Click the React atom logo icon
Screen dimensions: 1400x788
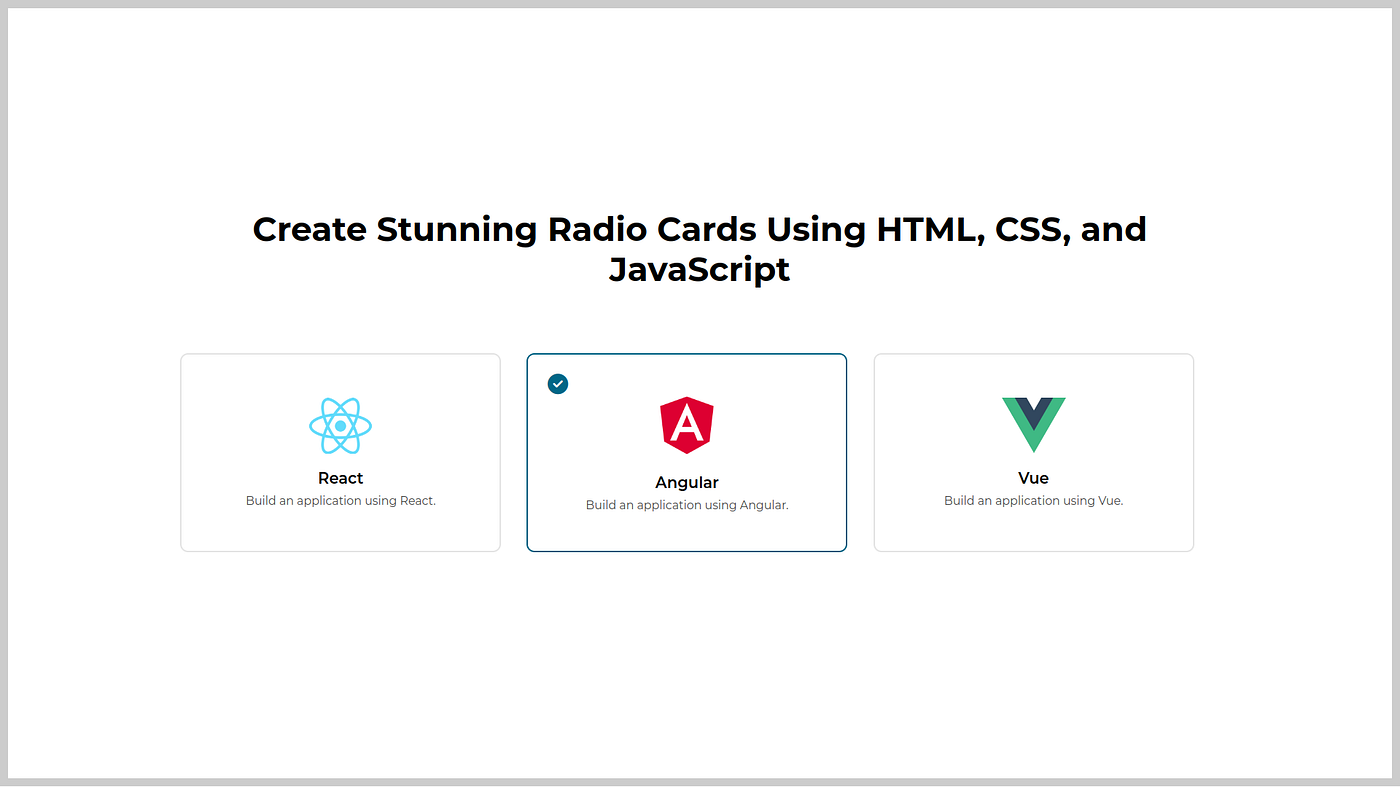tap(340, 426)
